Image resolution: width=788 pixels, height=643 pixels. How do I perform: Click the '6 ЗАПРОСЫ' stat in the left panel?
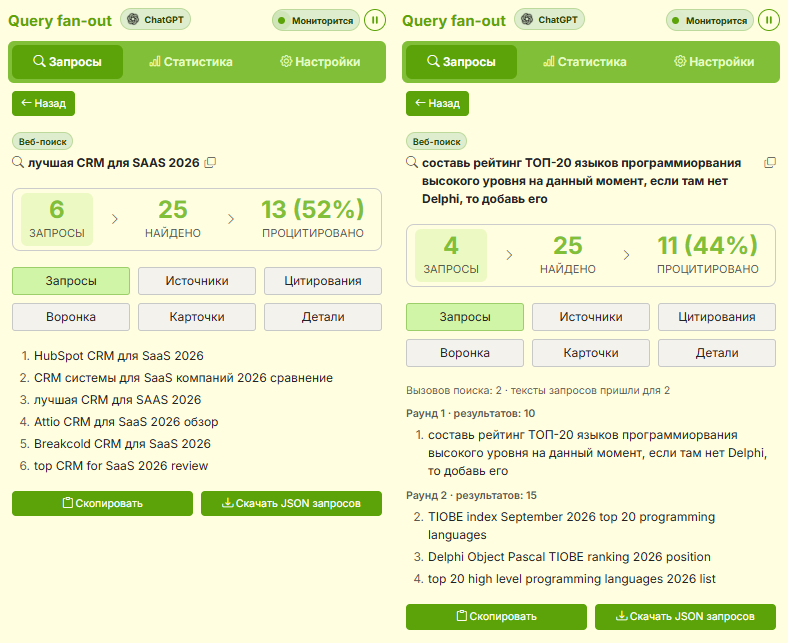(x=57, y=219)
